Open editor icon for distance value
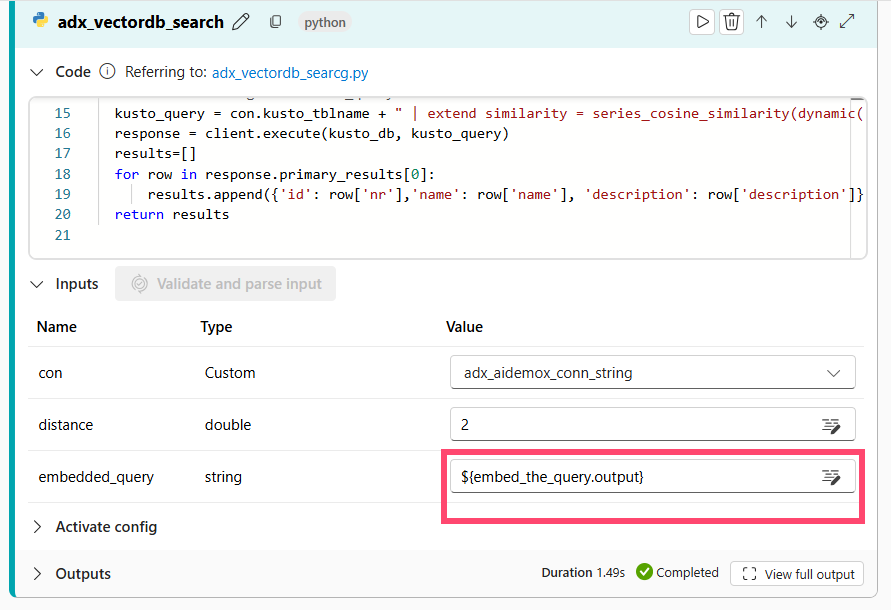This screenshot has height=610, width=891. pos(831,425)
